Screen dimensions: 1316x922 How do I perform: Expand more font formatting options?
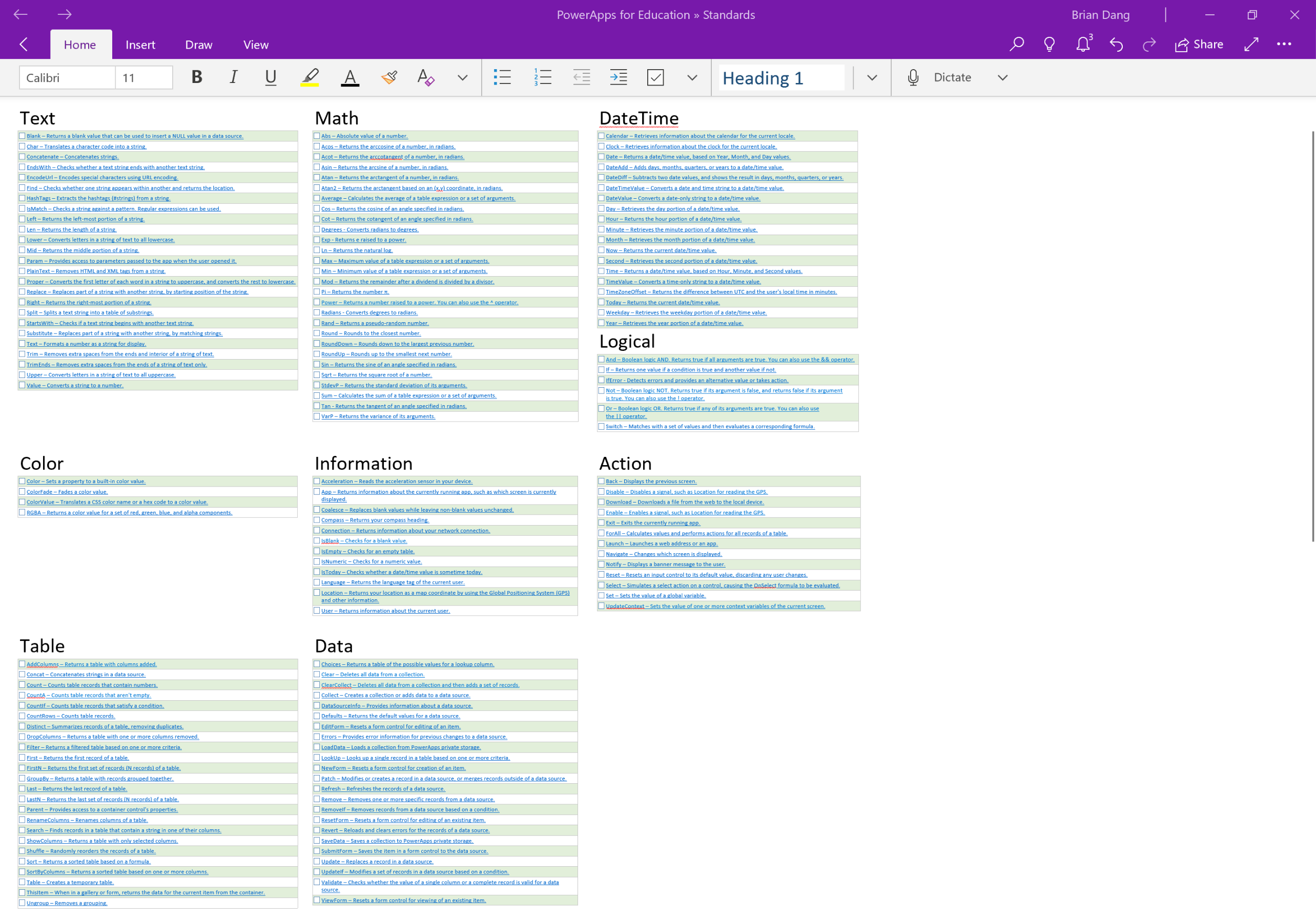(x=463, y=77)
